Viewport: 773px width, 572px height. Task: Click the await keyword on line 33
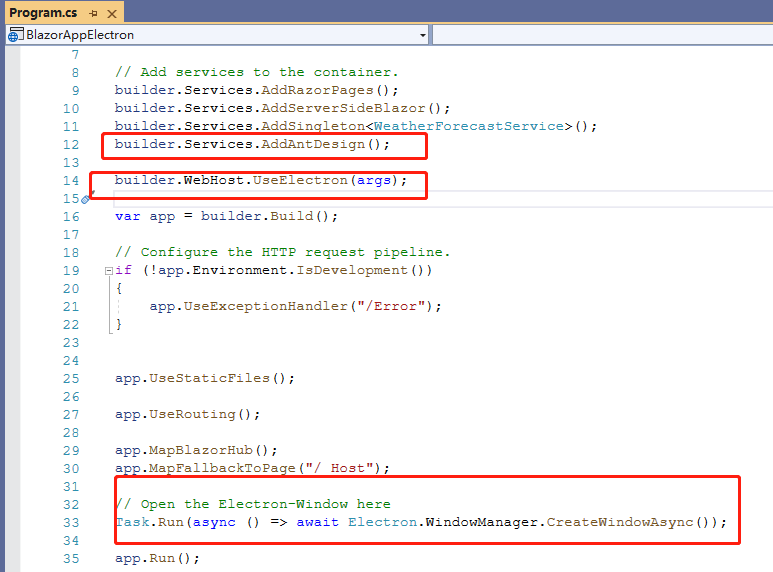317,522
